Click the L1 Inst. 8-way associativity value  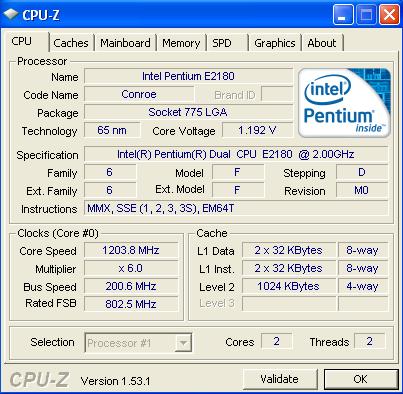click(363, 268)
